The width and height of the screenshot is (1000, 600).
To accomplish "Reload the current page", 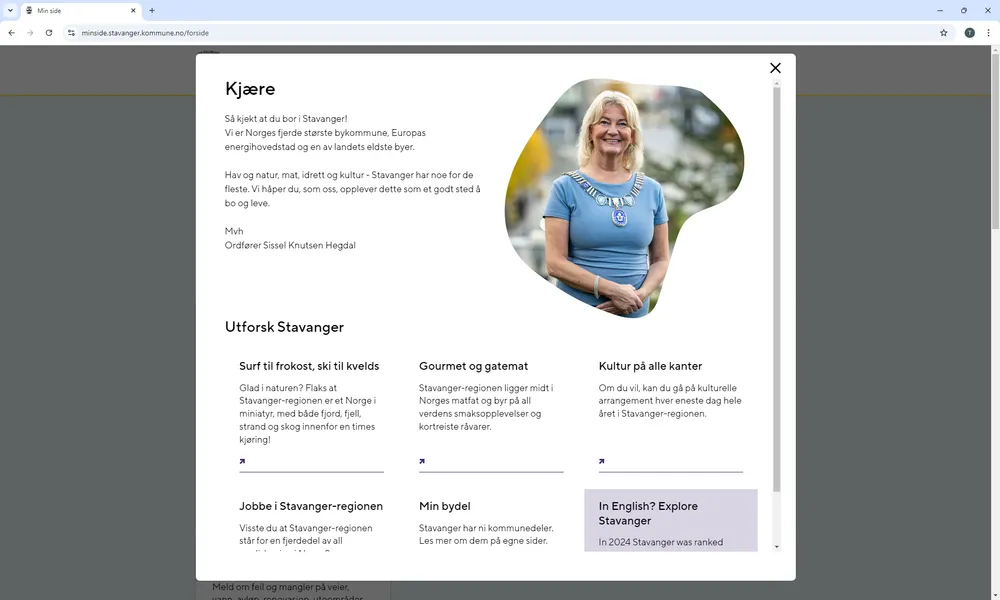I will pos(48,33).
